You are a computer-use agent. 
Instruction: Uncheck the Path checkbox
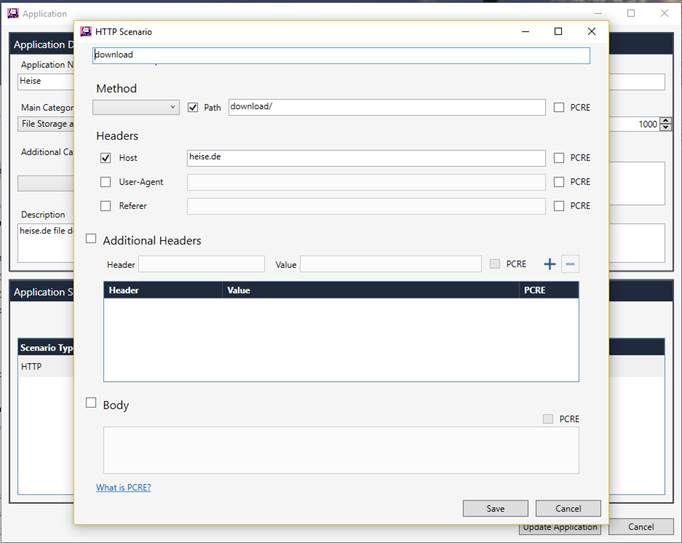click(x=193, y=107)
